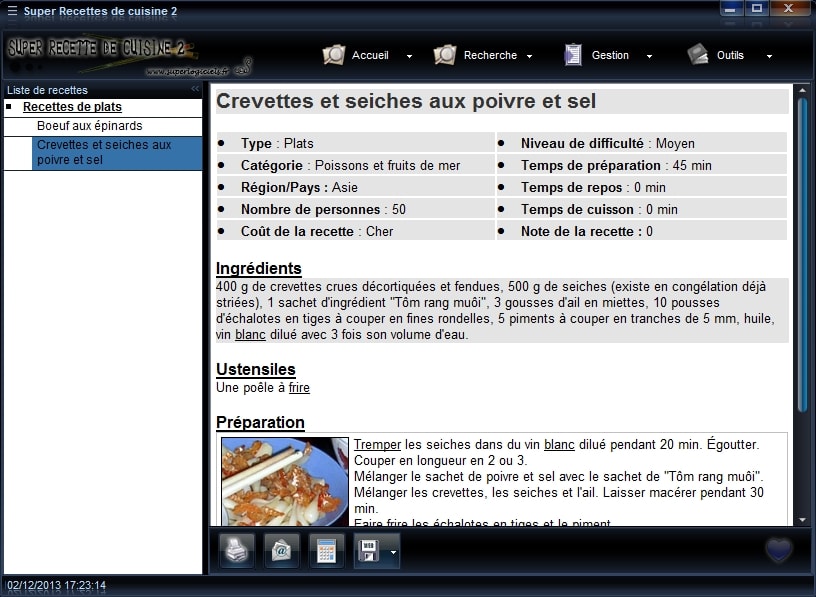Open the email recipe icon
The width and height of the screenshot is (816, 597).
[281, 550]
